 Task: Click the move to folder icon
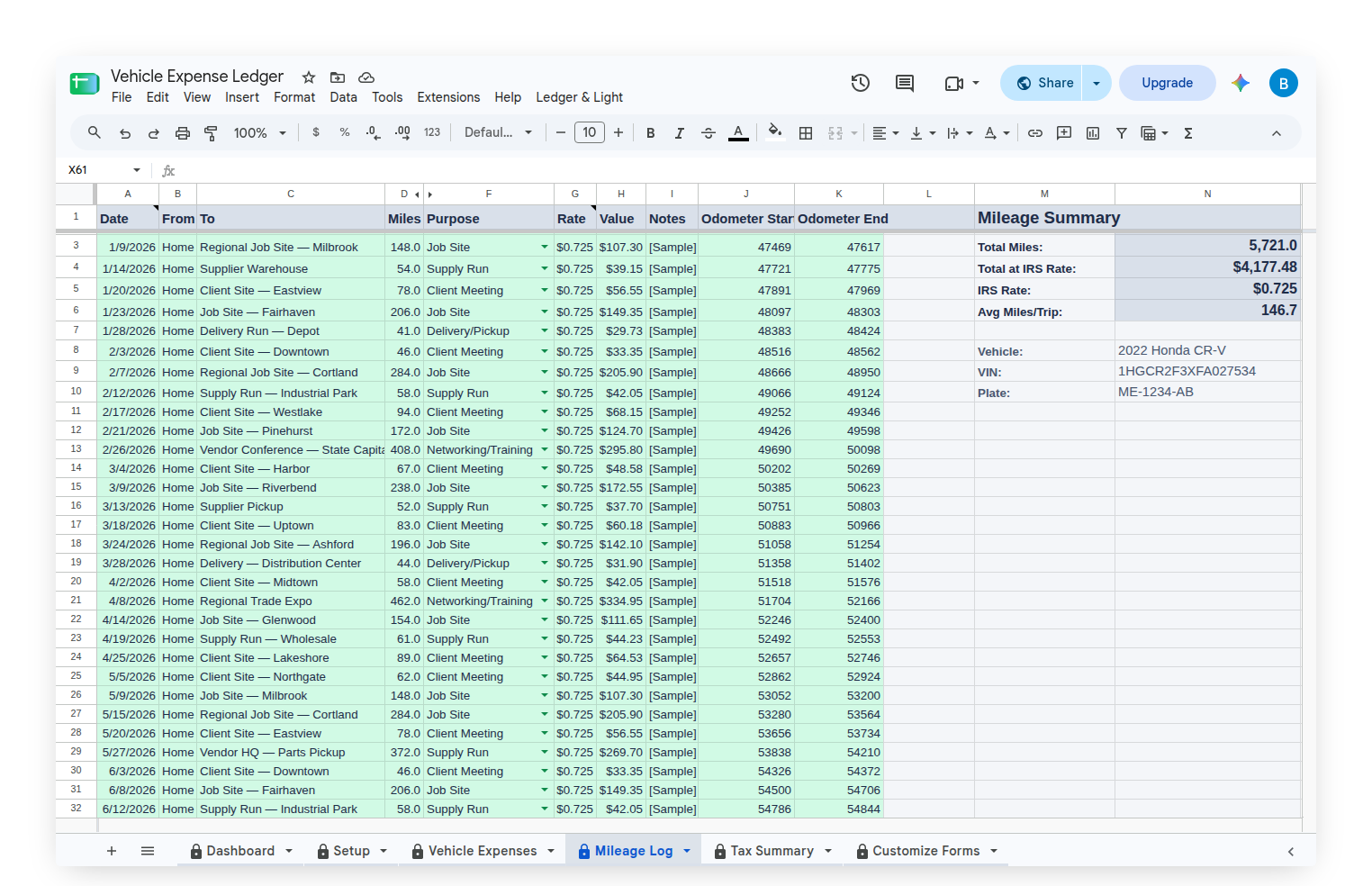tap(338, 77)
